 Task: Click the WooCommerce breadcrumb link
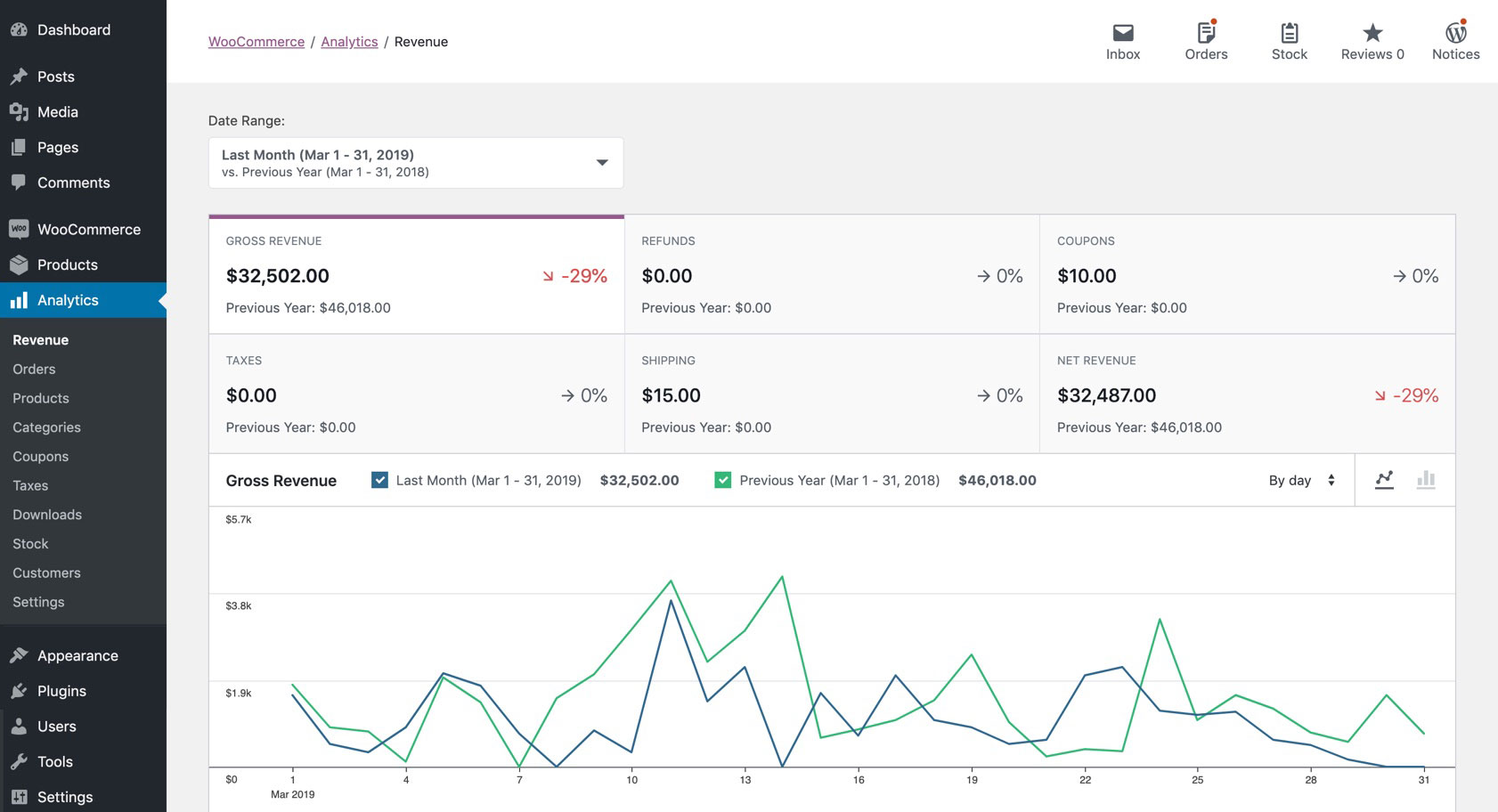[256, 42]
